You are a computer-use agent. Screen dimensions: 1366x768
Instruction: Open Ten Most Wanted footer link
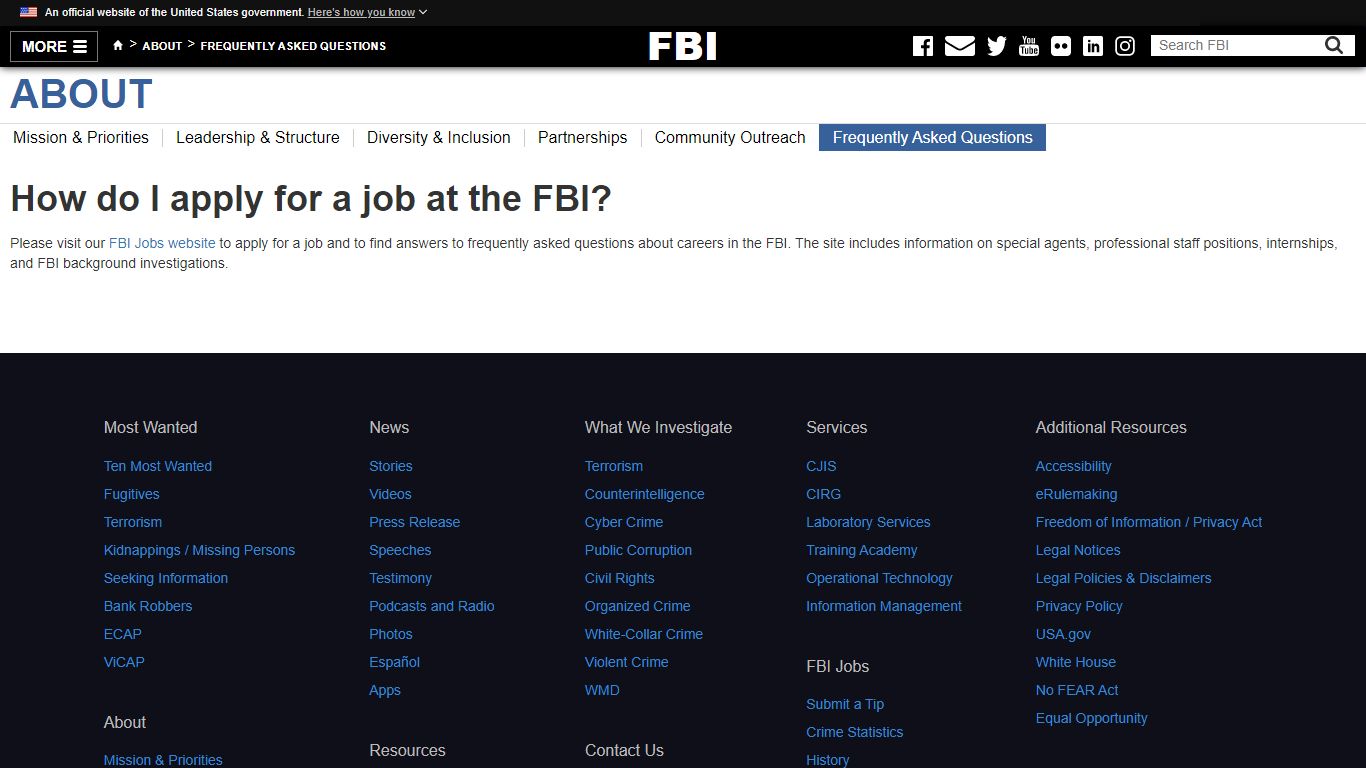point(158,466)
